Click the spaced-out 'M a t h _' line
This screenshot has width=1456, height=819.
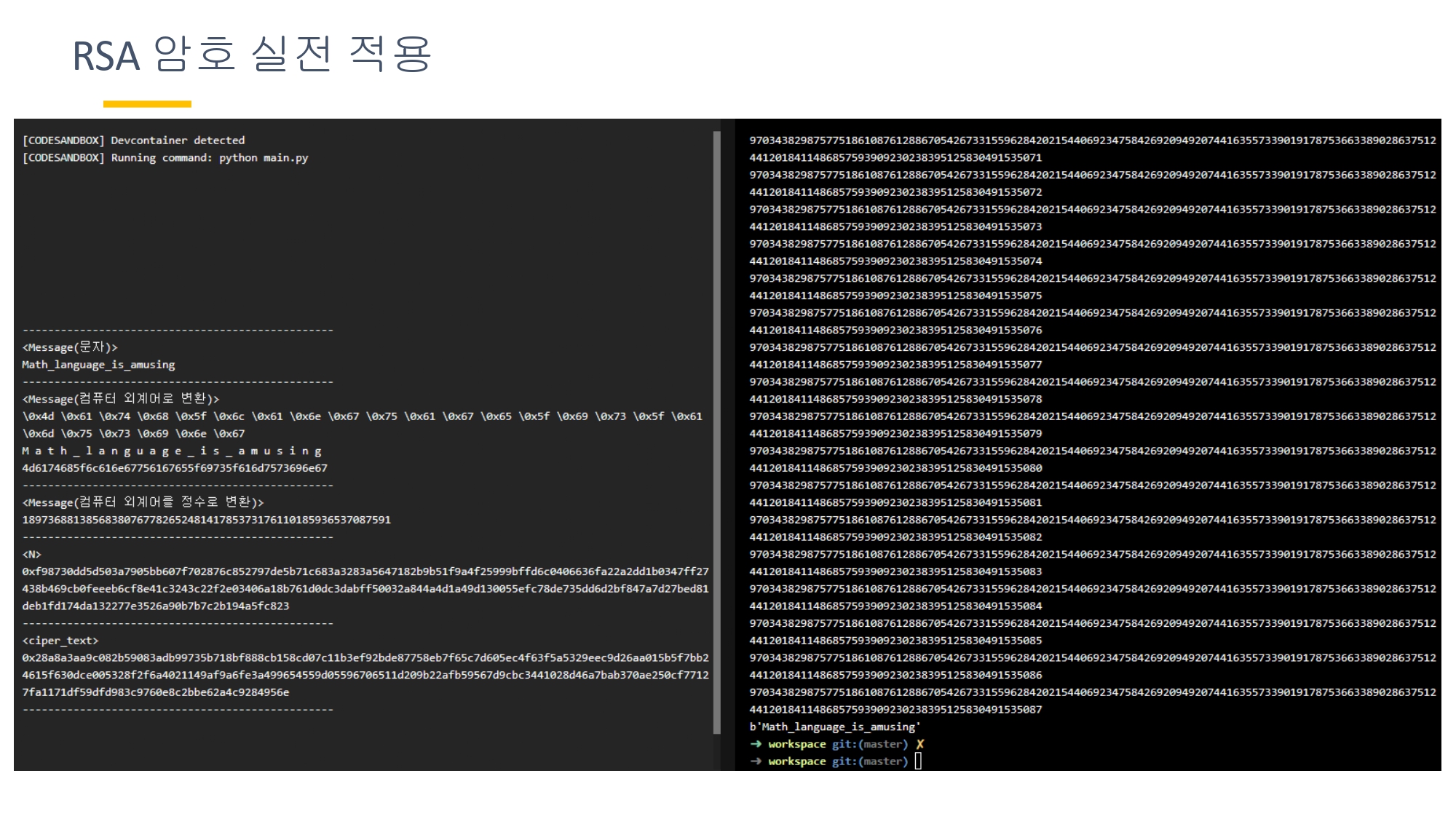(172, 451)
